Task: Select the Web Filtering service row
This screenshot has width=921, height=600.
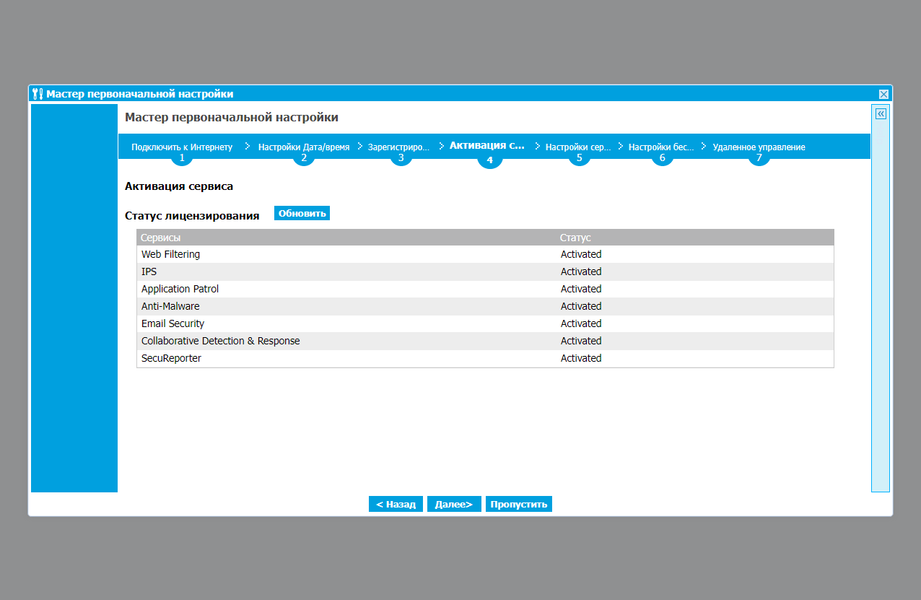Action: click(485, 254)
